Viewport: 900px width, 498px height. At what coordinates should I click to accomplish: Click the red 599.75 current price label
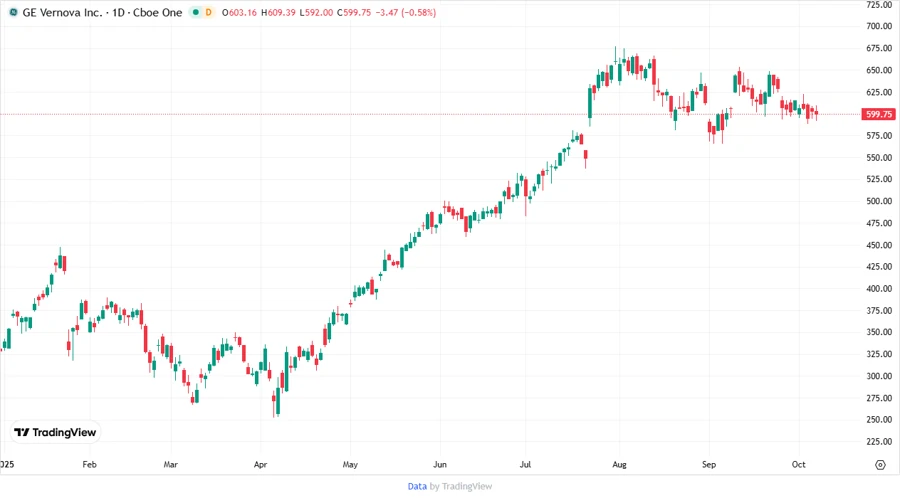[x=879, y=114]
